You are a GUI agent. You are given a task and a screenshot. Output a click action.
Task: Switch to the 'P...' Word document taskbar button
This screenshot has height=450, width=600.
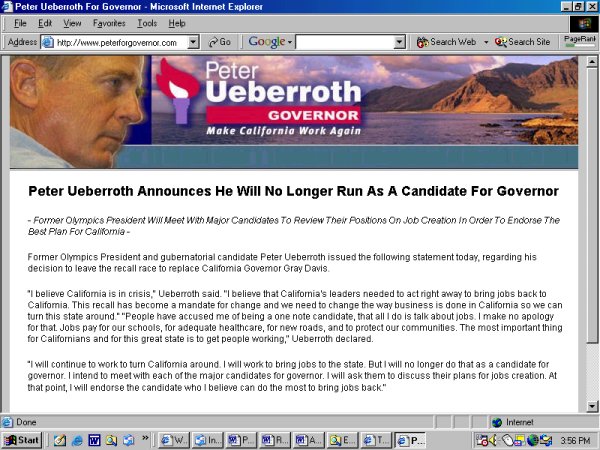[x=241, y=440]
